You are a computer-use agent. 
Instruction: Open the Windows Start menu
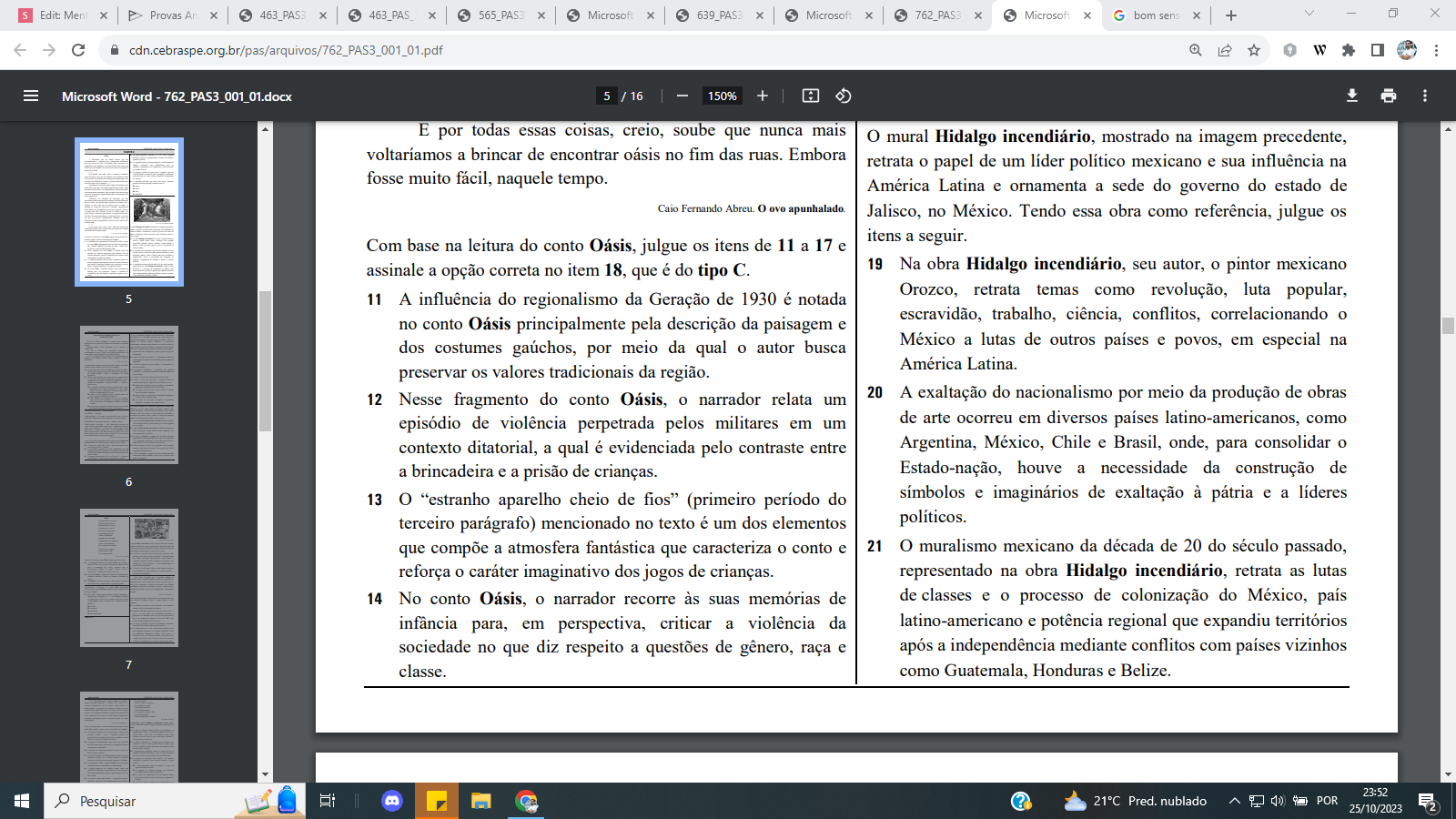tap(22, 801)
